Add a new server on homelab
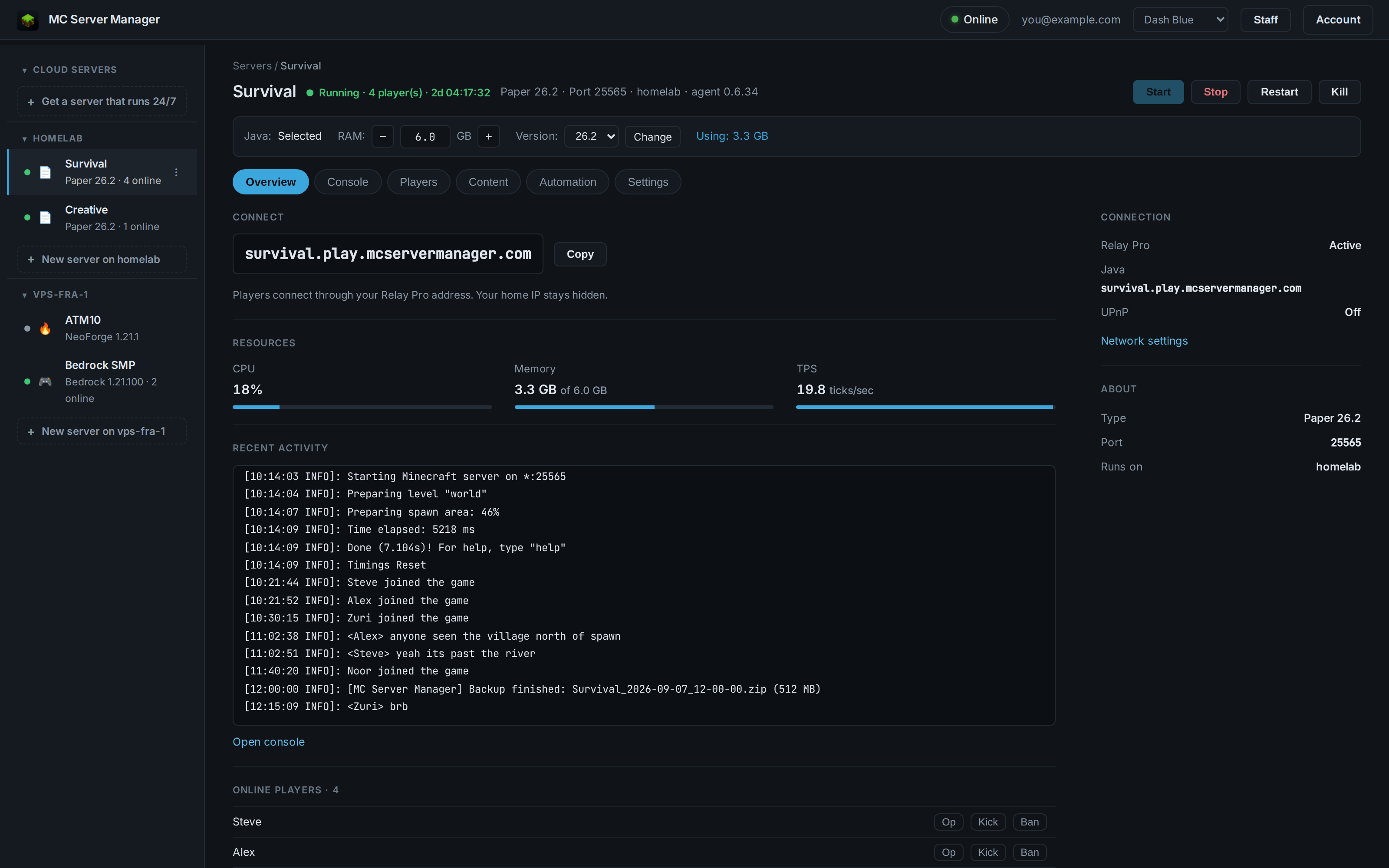Viewport: 1389px width, 868px height. (x=102, y=260)
